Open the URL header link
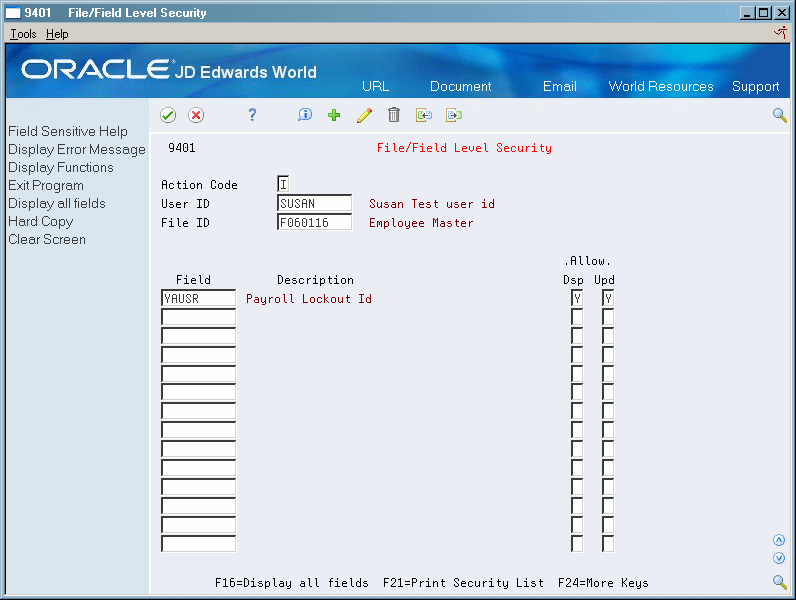 [376, 86]
